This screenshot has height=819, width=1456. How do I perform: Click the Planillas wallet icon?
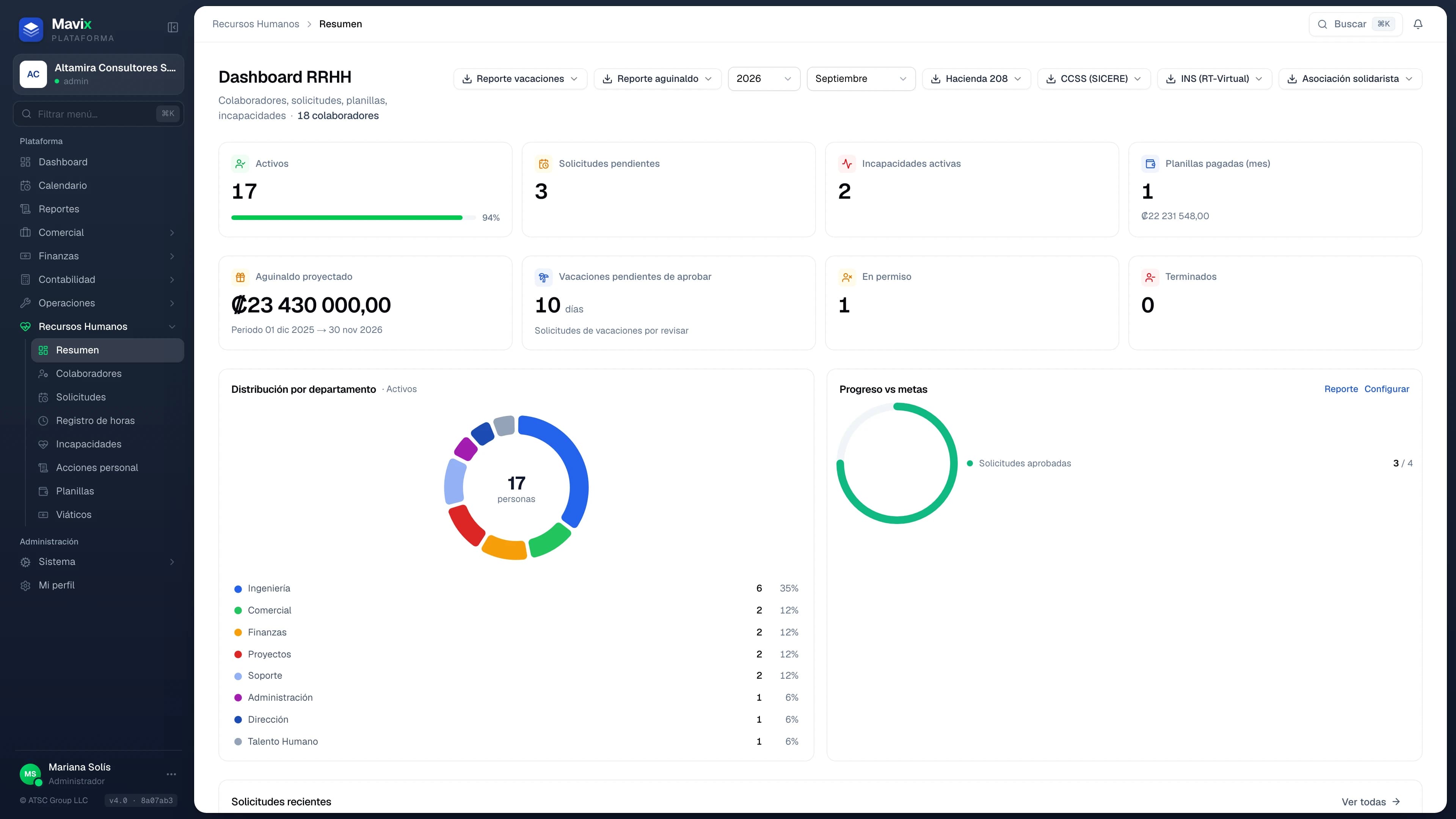pos(43,491)
